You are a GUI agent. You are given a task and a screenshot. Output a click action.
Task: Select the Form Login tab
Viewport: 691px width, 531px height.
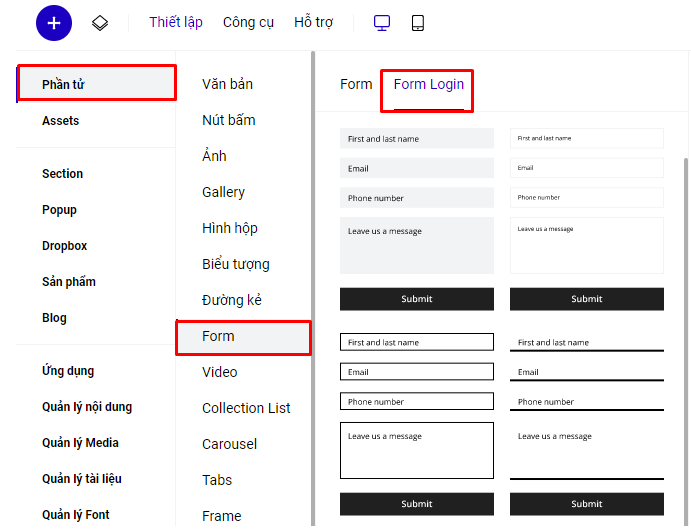428,85
